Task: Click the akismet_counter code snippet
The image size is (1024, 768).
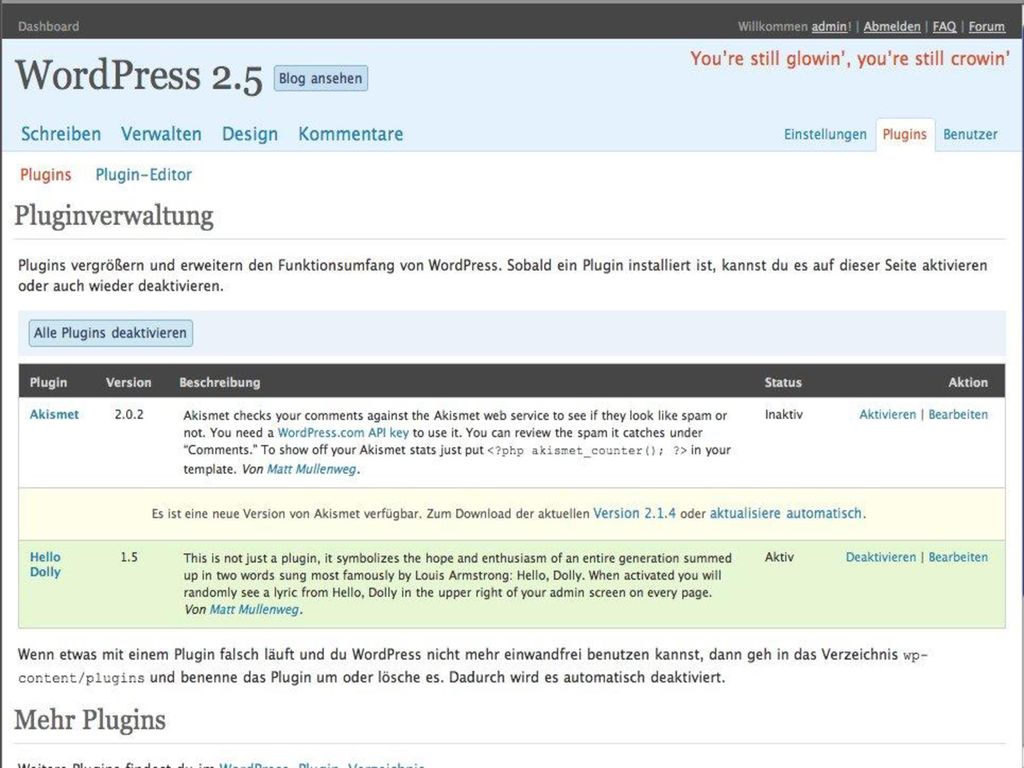Action: coord(587,451)
